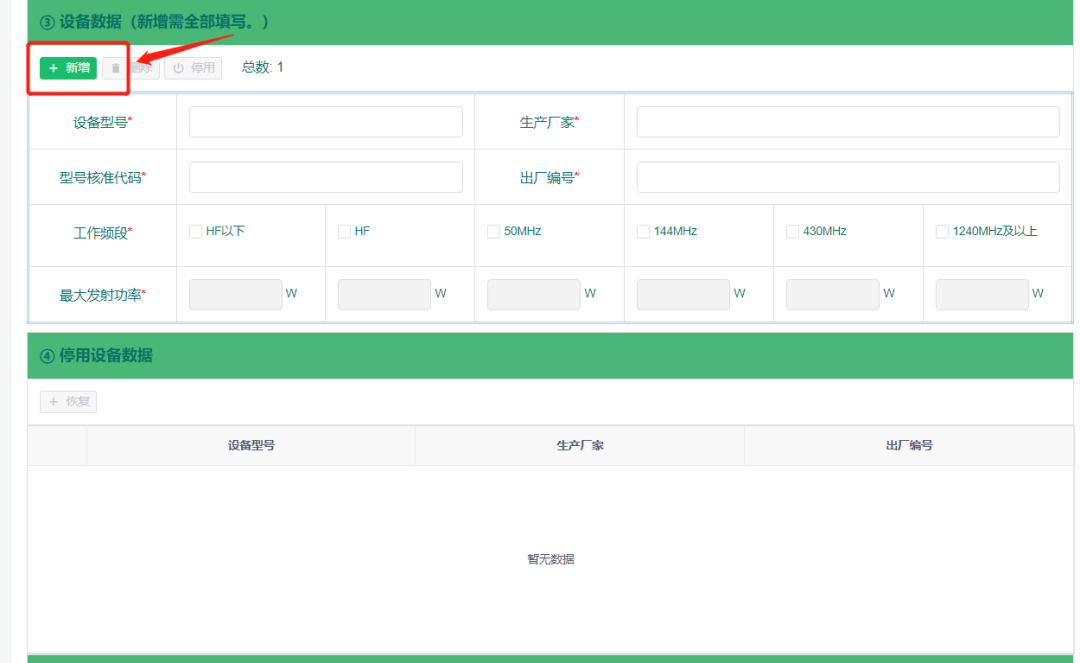1080x663 pixels.
Task: Click the 出厂编号 table column header
Action: [909, 445]
